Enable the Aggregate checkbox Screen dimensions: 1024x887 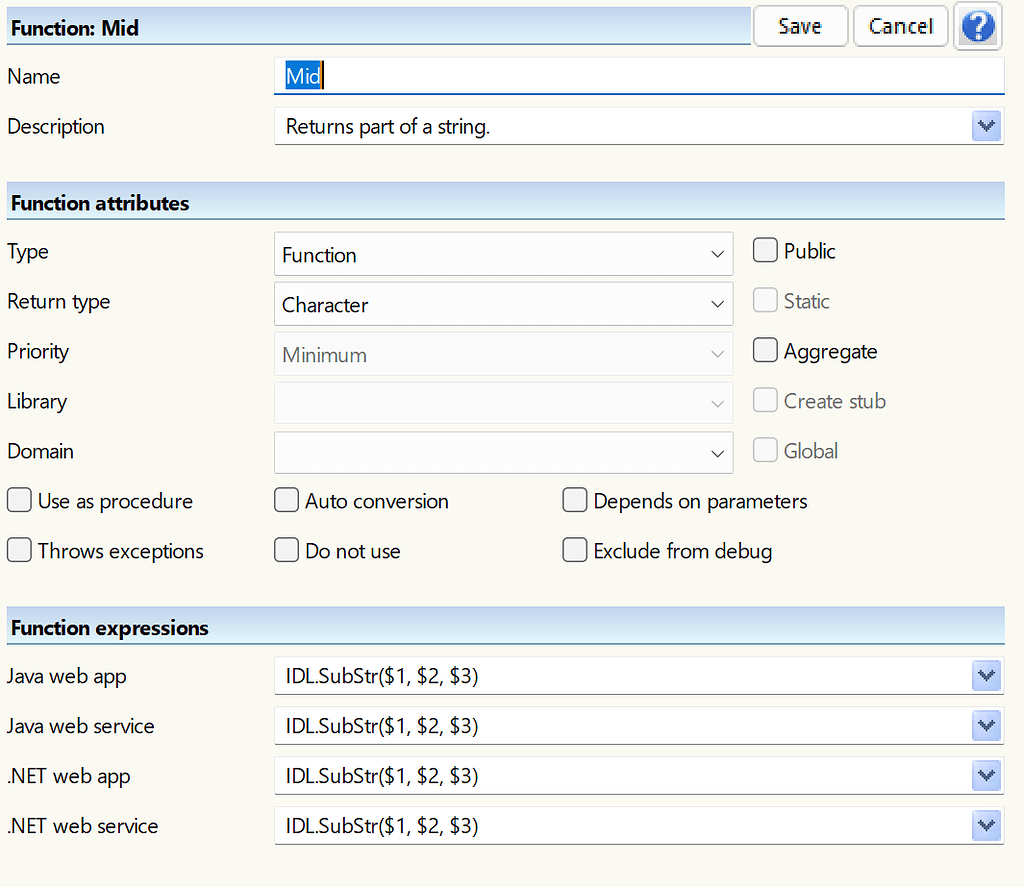[x=765, y=350]
